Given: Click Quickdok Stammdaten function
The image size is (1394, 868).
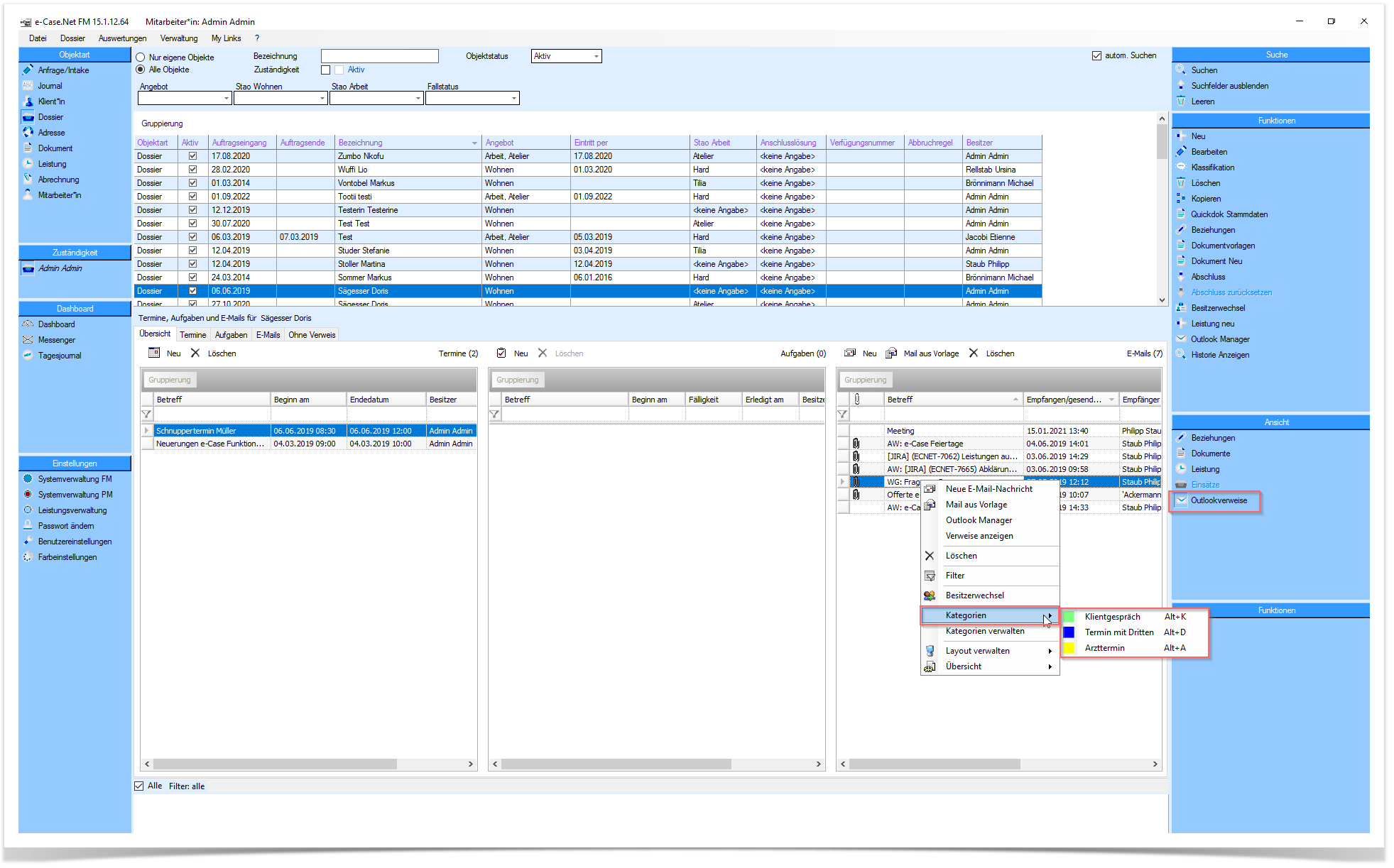Looking at the screenshot, I should (1229, 214).
